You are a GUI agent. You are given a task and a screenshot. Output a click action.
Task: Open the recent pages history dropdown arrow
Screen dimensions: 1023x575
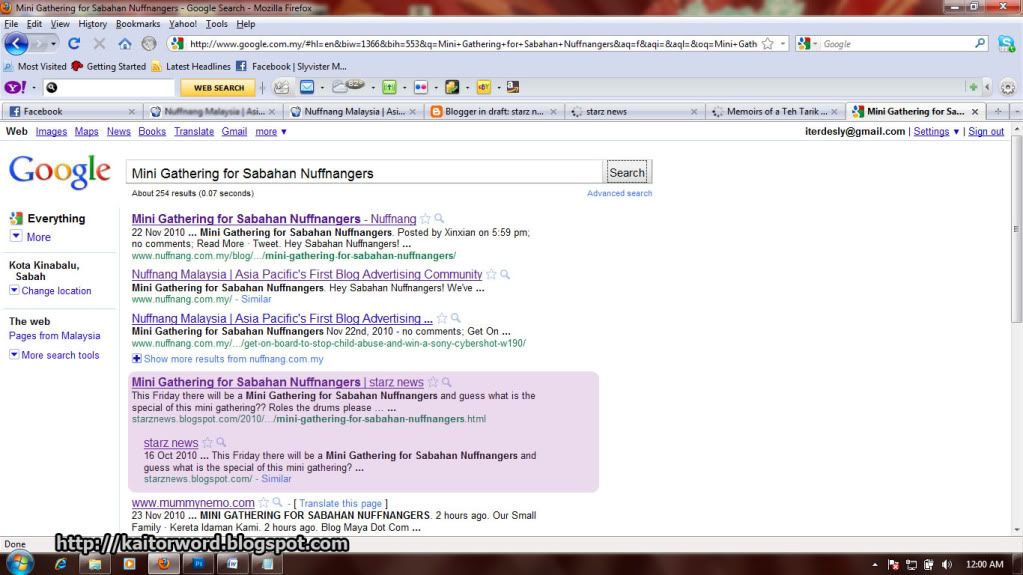coord(53,44)
